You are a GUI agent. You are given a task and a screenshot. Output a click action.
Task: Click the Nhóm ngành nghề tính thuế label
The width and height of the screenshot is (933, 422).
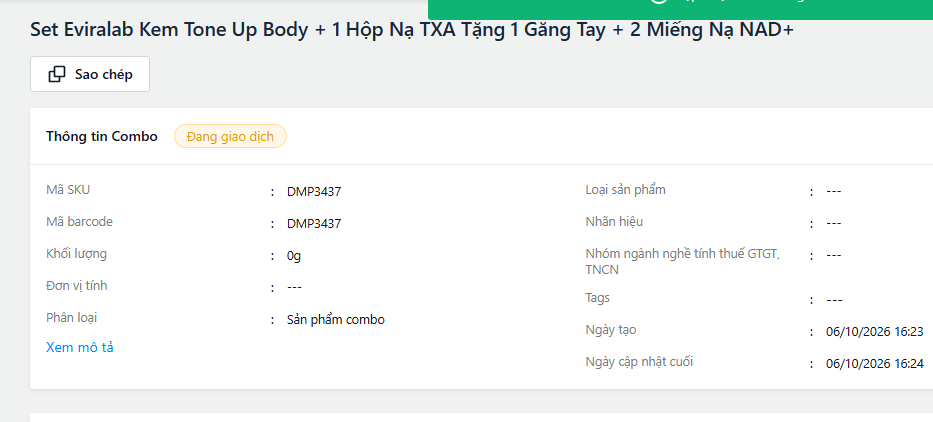pos(682,262)
